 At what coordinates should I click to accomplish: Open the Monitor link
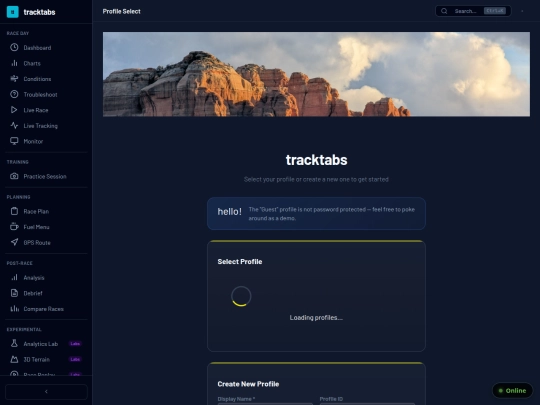tap(46, 141)
